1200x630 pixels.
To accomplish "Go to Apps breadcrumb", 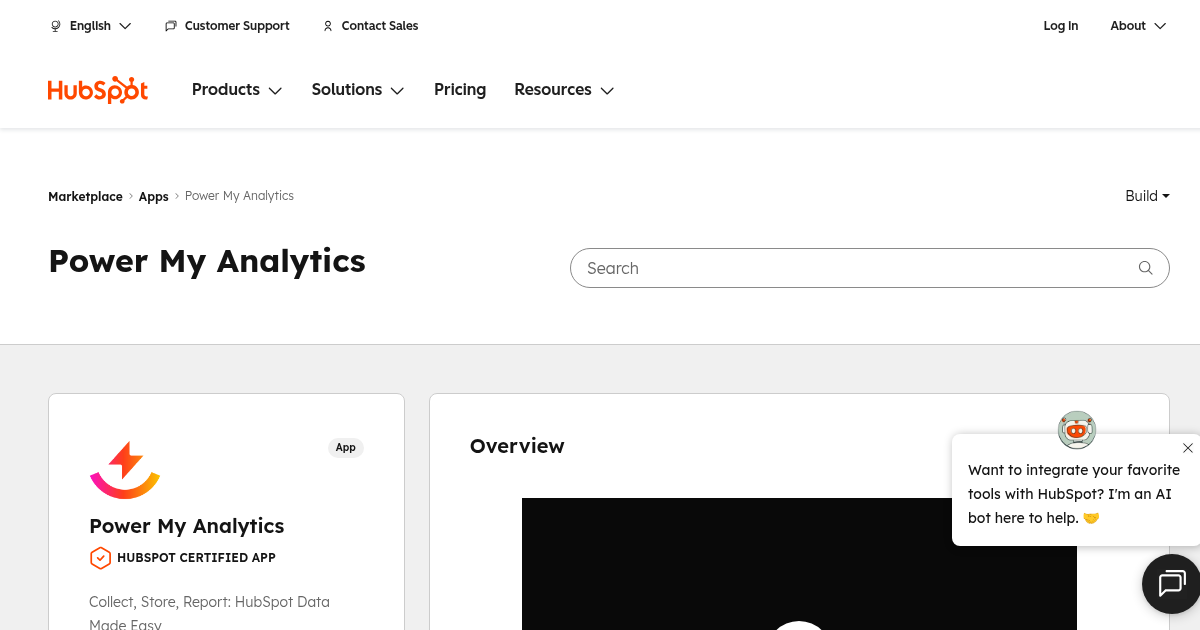I will [153, 197].
